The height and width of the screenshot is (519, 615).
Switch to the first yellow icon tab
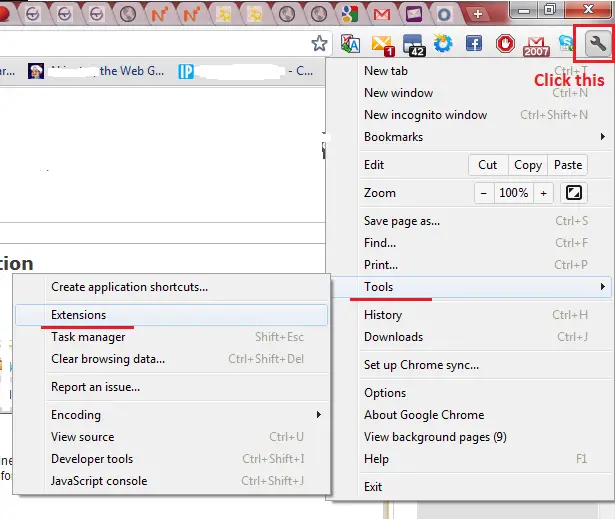pyautogui.click(x=224, y=14)
